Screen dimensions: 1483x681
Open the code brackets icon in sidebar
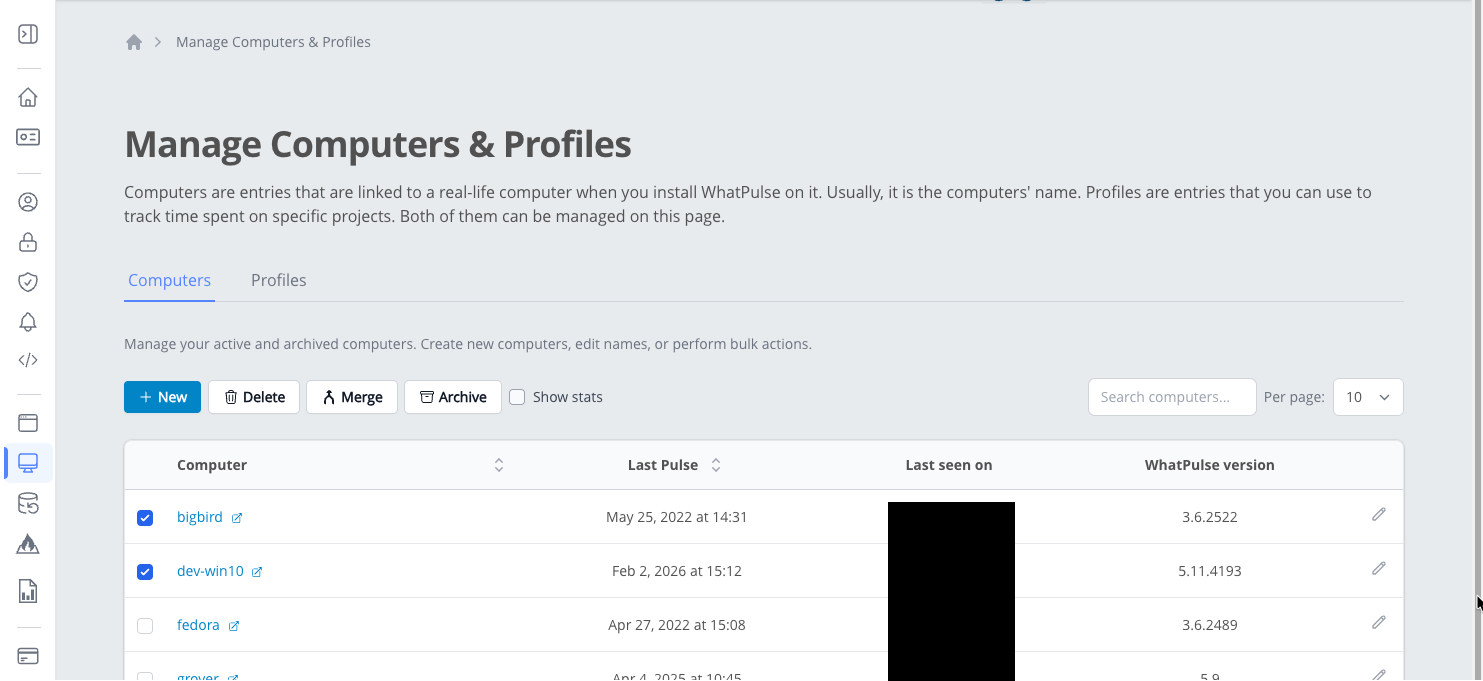[x=28, y=360]
